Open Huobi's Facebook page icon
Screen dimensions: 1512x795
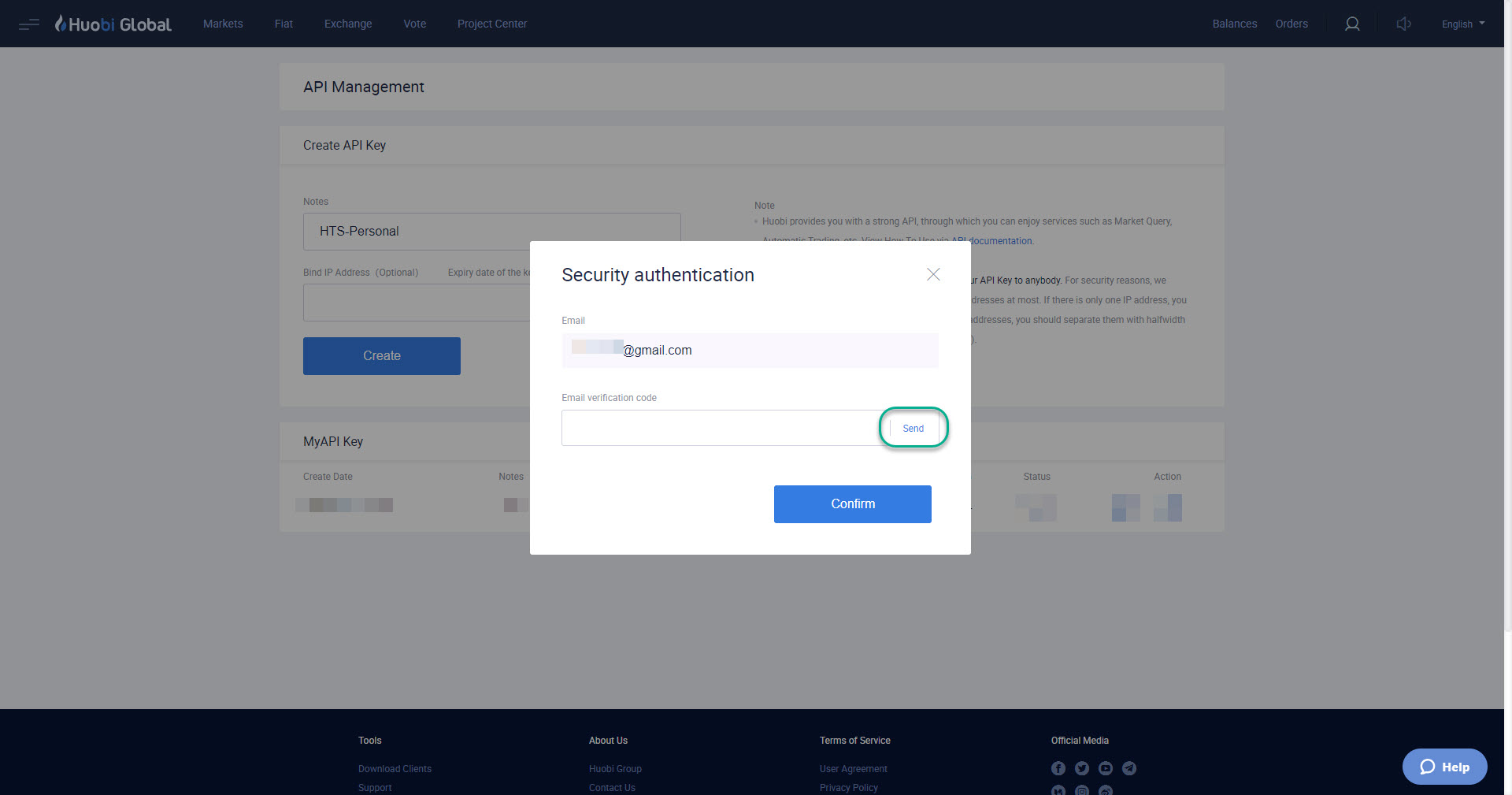point(1058,768)
